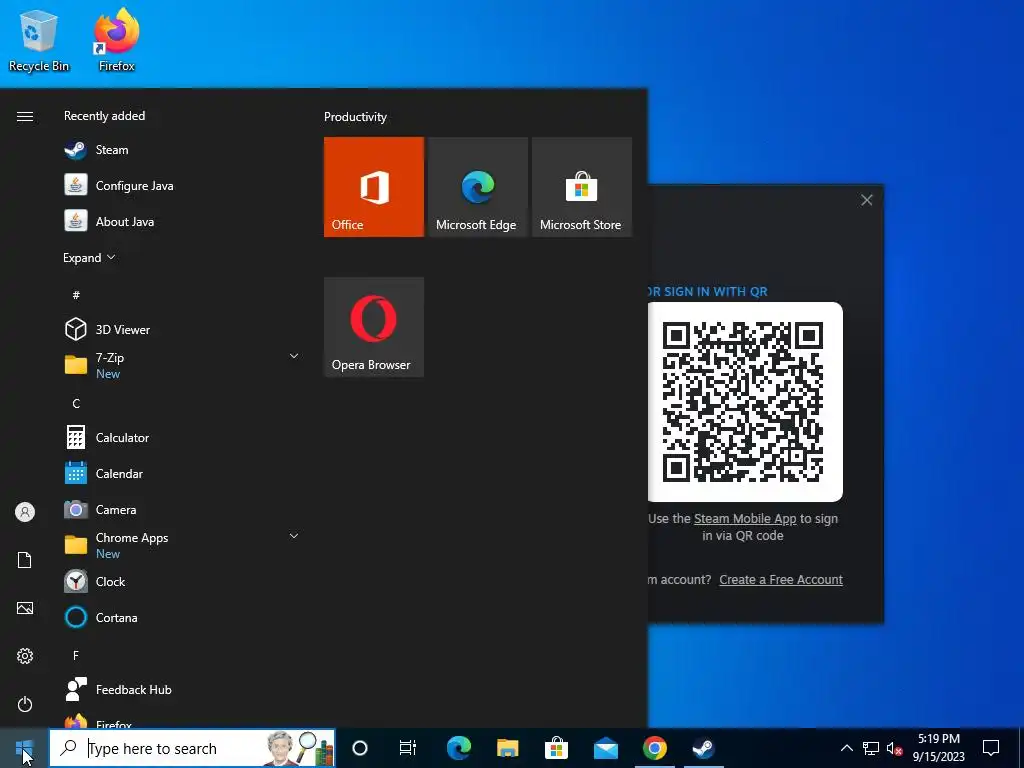1024x768 pixels.
Task: Open Documents from the Start sidebar
Action: point(25,560)
